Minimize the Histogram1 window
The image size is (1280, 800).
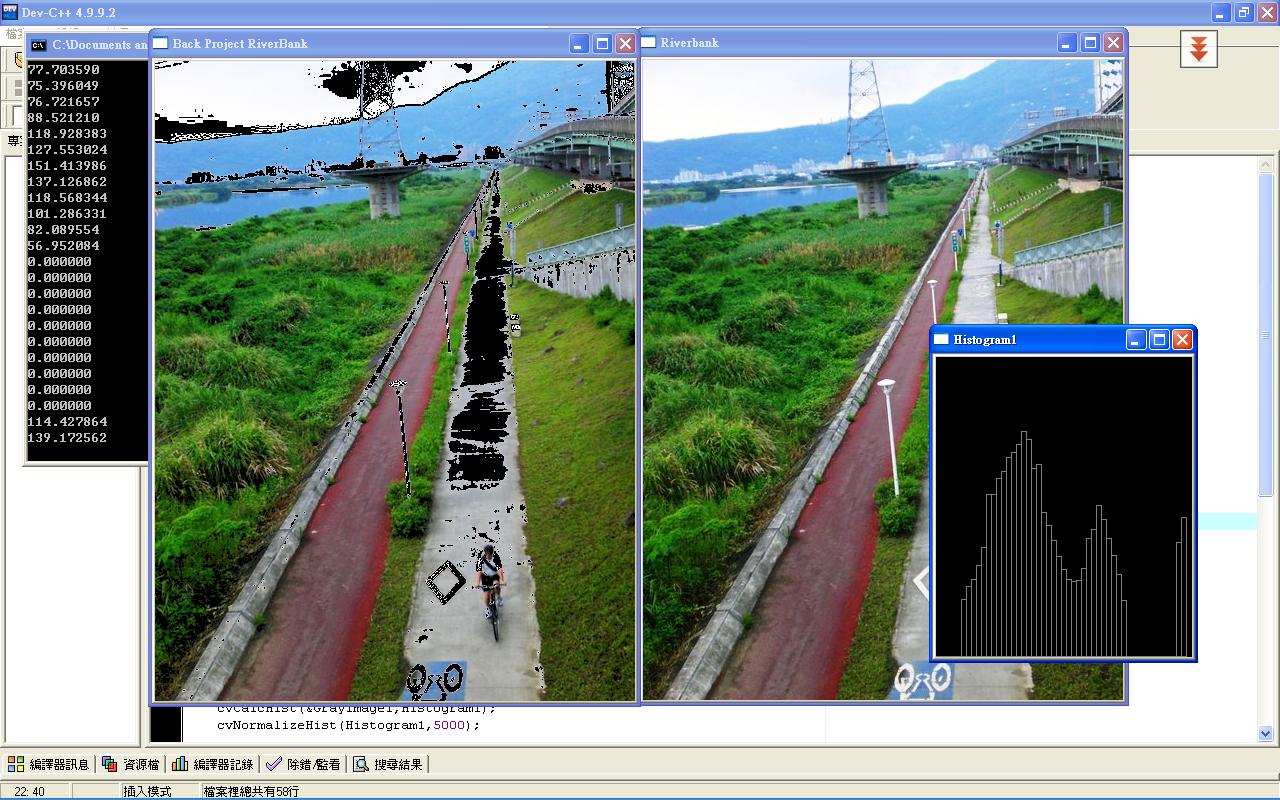click(1136, 340)
